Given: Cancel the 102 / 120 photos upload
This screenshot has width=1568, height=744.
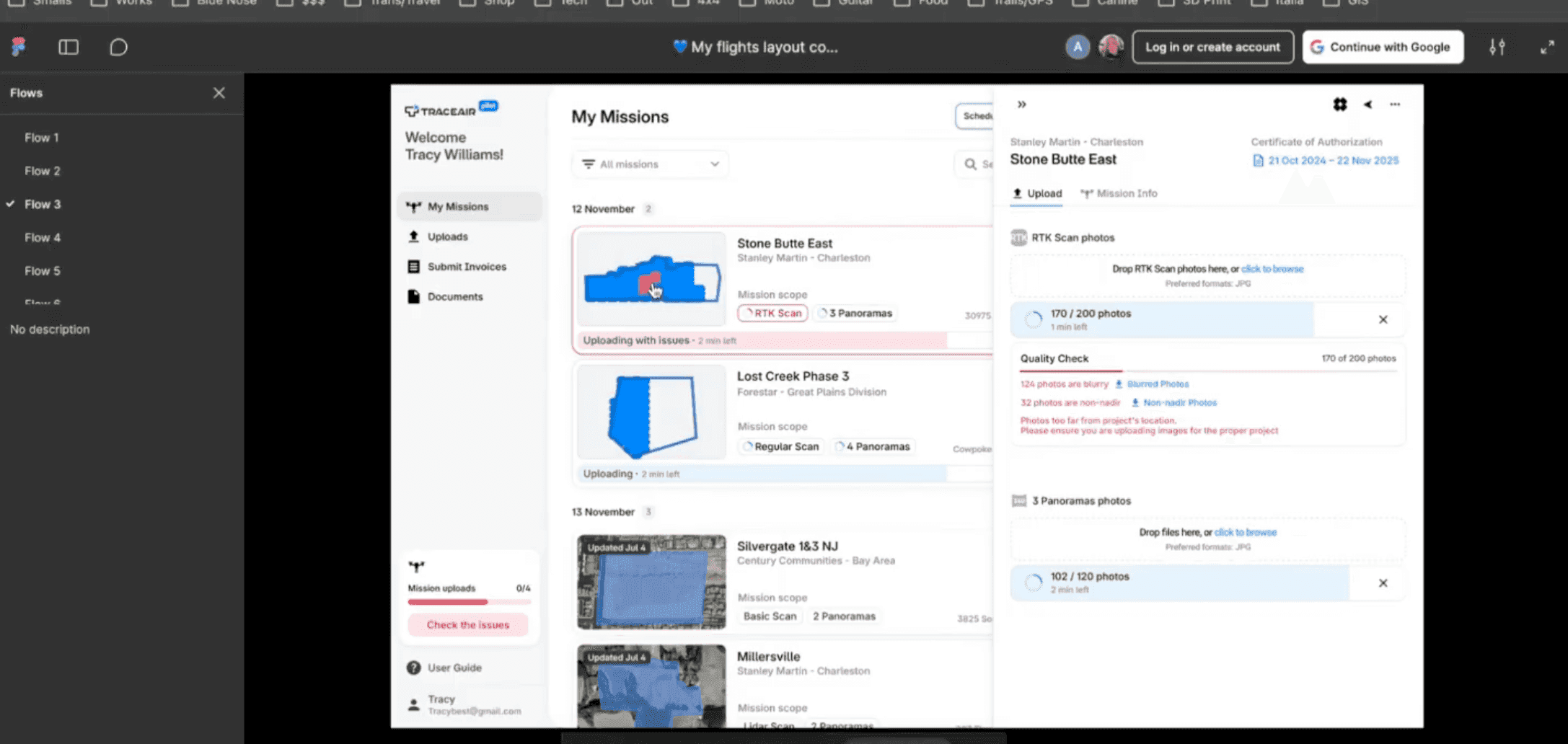Looking at the screenshot, I should 1383,583.
